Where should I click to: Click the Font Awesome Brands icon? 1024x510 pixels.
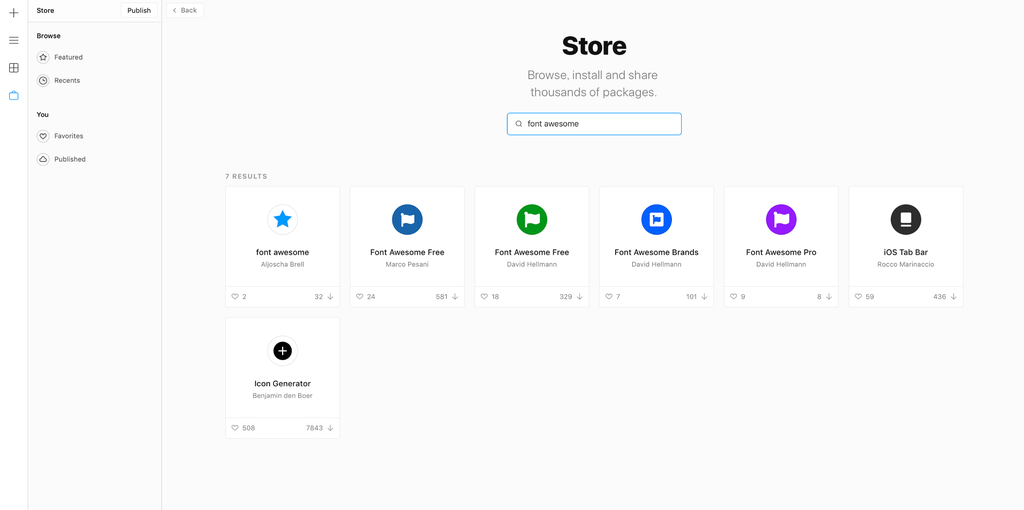tap(656, 219)
